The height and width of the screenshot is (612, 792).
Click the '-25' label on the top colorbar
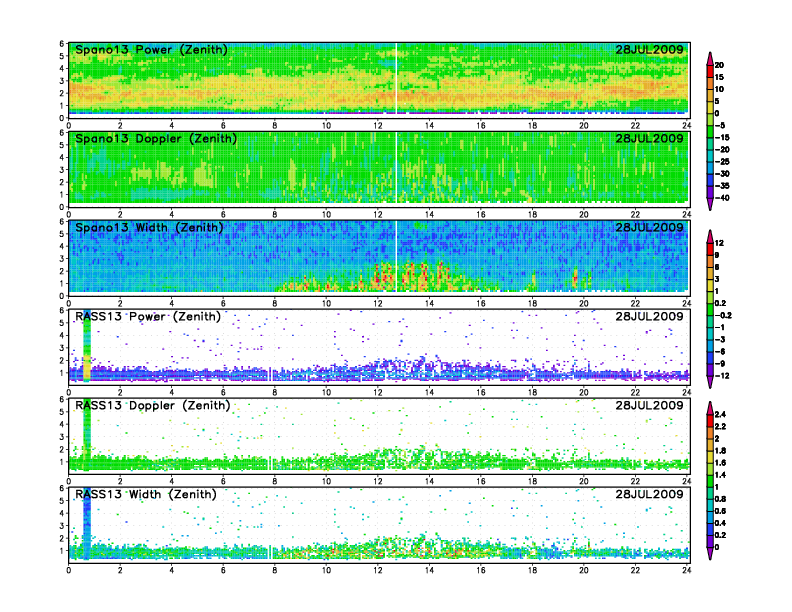point(722,162)
